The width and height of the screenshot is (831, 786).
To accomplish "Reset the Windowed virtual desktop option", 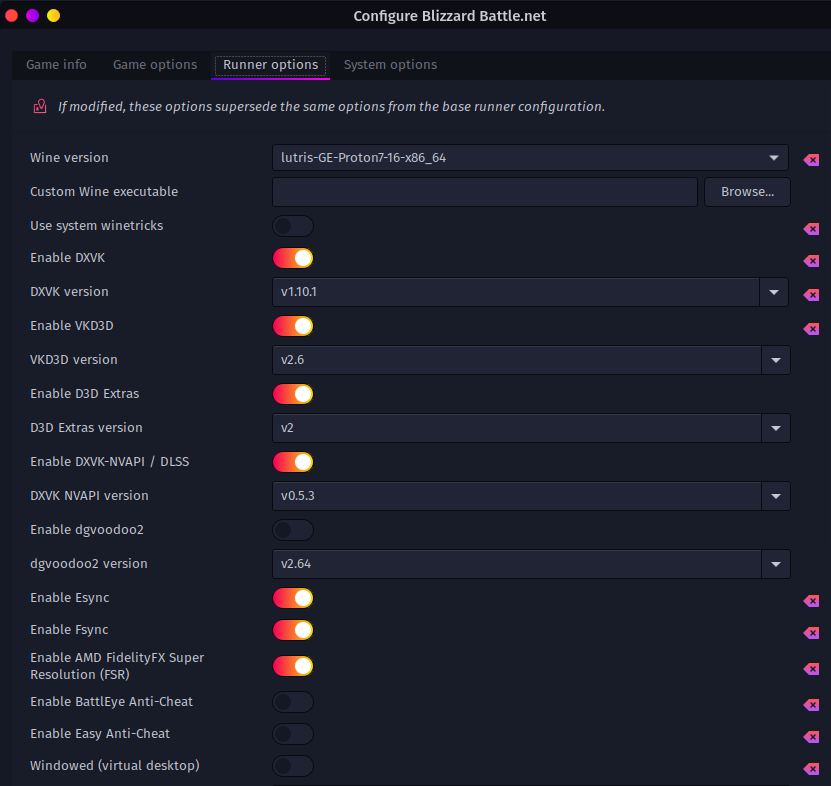I will pos(811,769).
